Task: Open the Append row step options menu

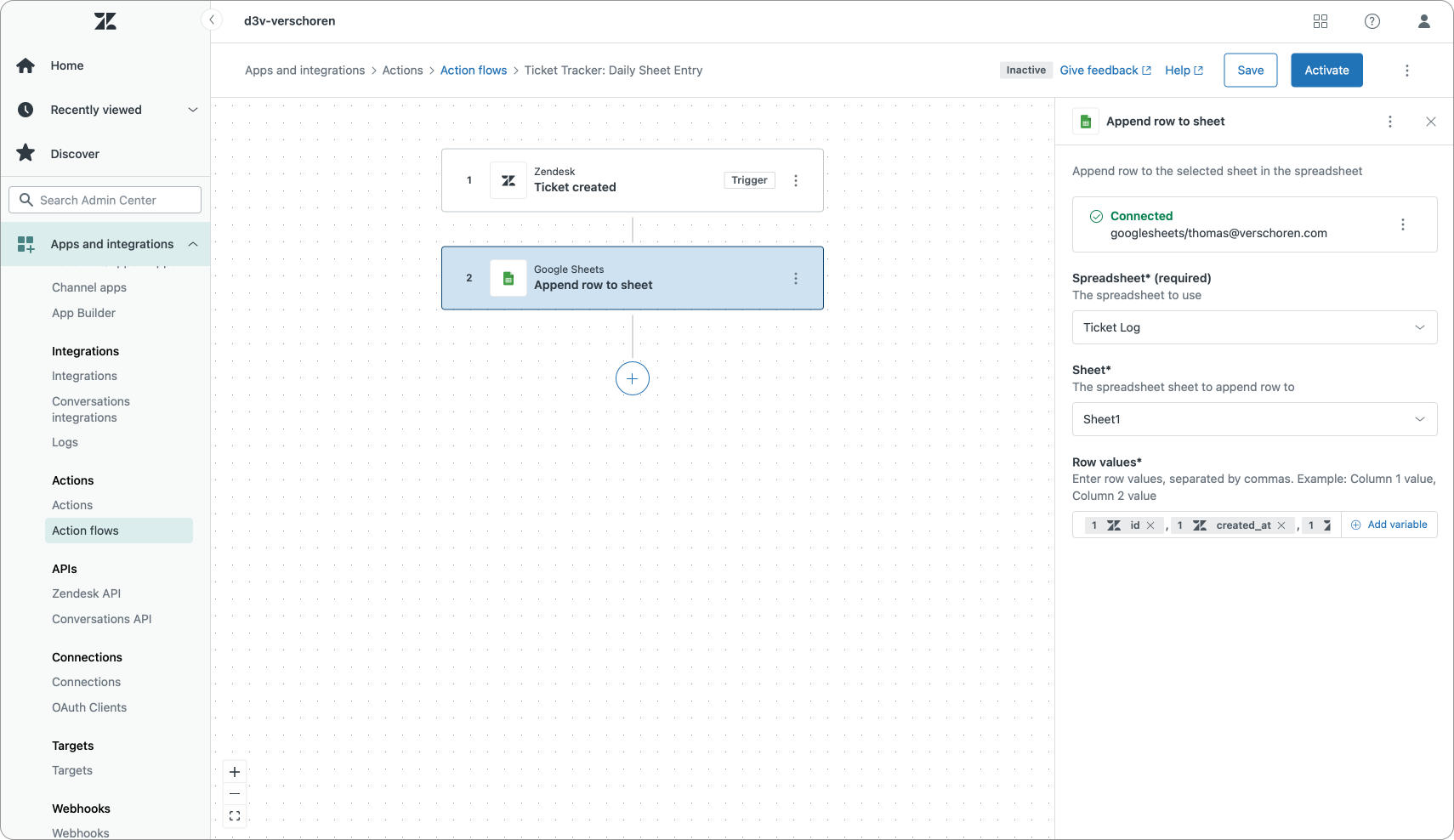Action: (x=796, y=278)
